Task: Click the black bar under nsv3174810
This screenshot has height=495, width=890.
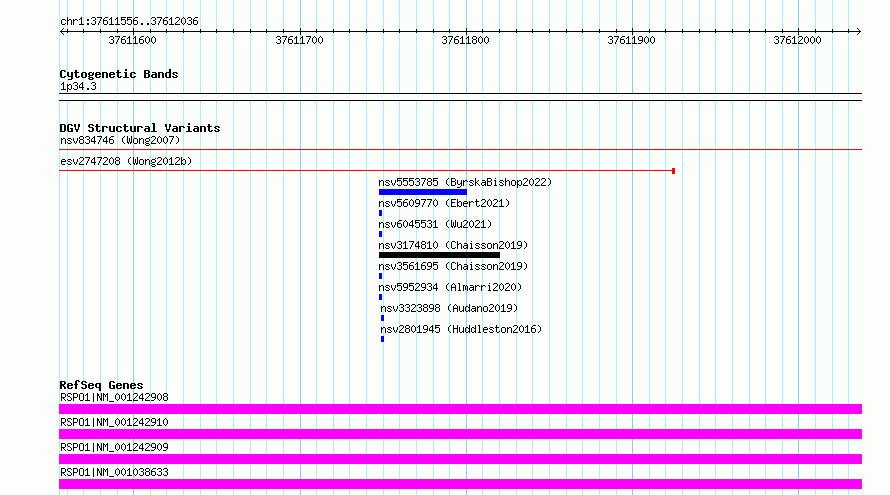Action: click(x=439, y=255)
